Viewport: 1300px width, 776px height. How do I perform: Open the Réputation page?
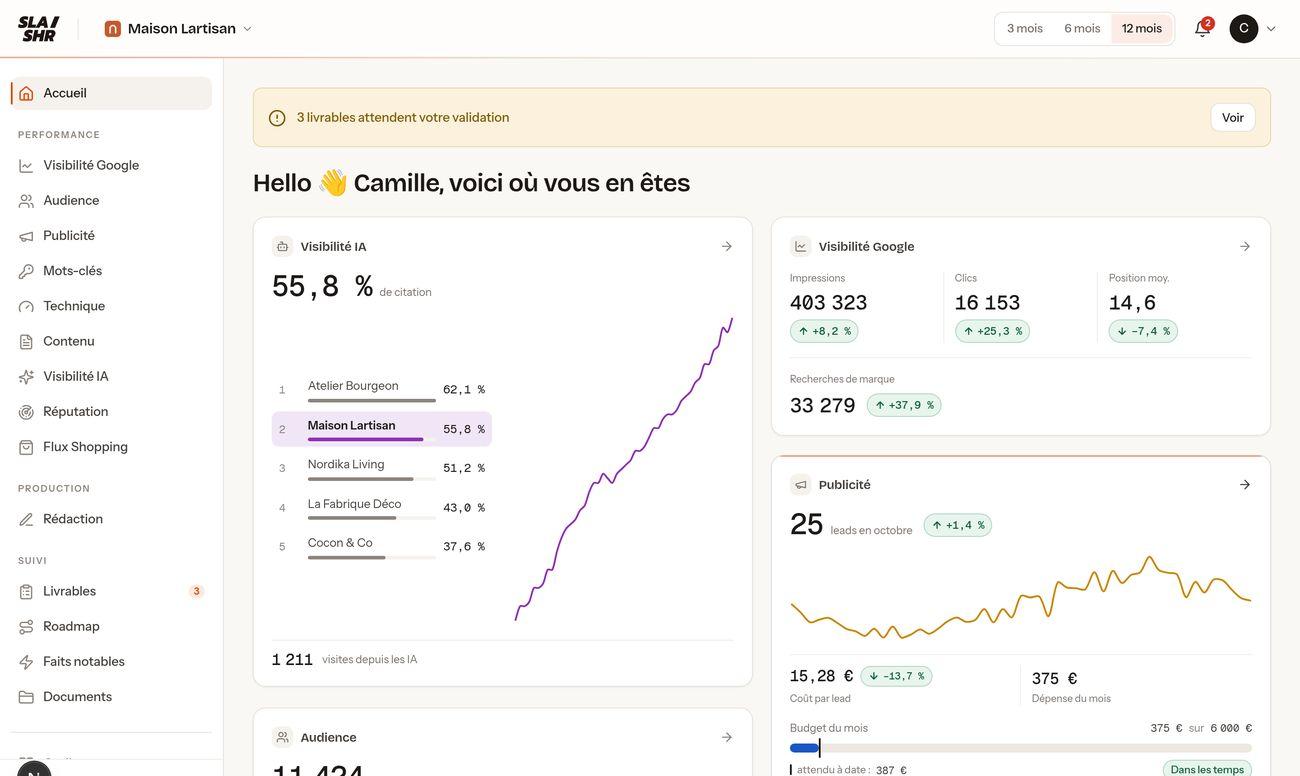tap(111, 412)
